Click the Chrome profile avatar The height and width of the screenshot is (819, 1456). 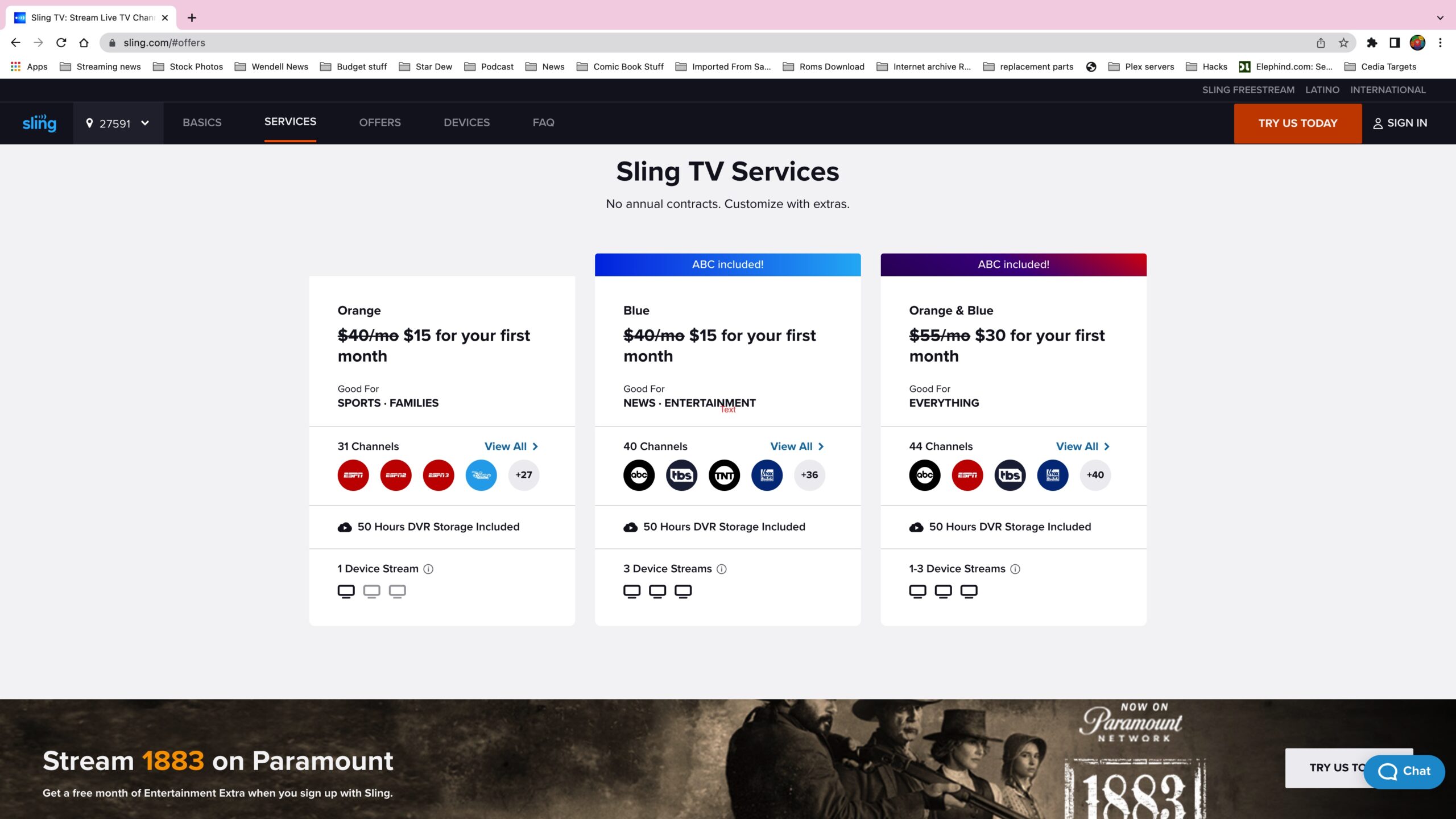[x=1417, y=43]
